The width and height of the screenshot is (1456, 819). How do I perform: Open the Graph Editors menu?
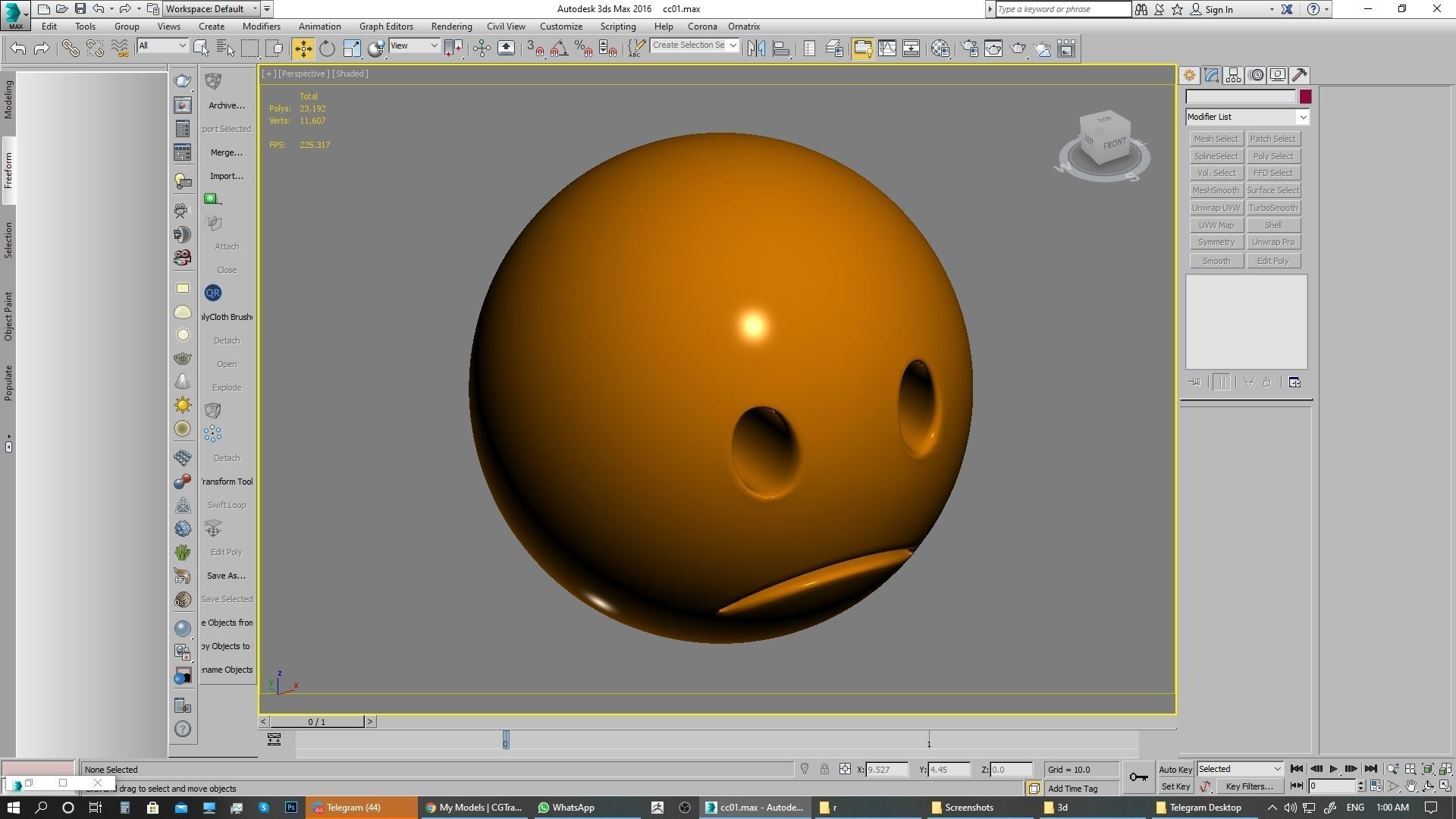386,27
